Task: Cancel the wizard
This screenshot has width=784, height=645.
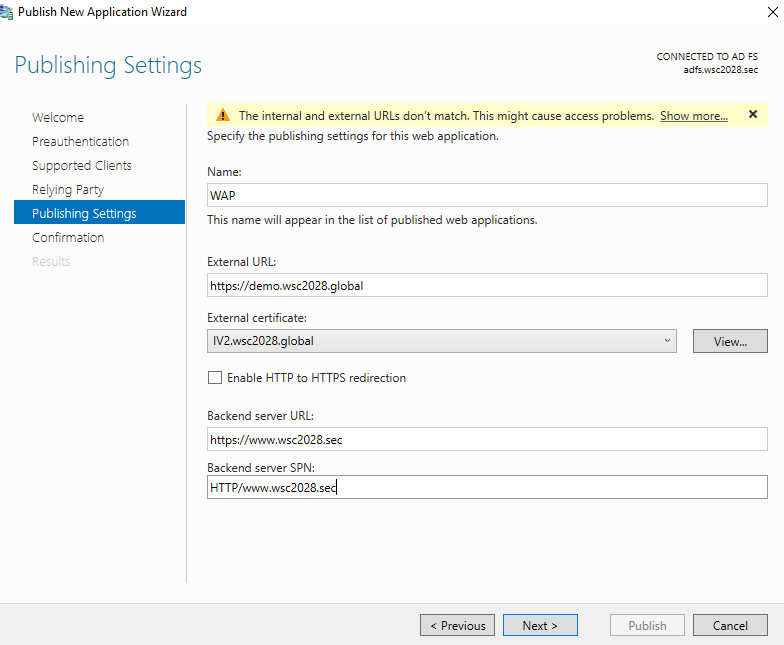Action: click(730, 625)
